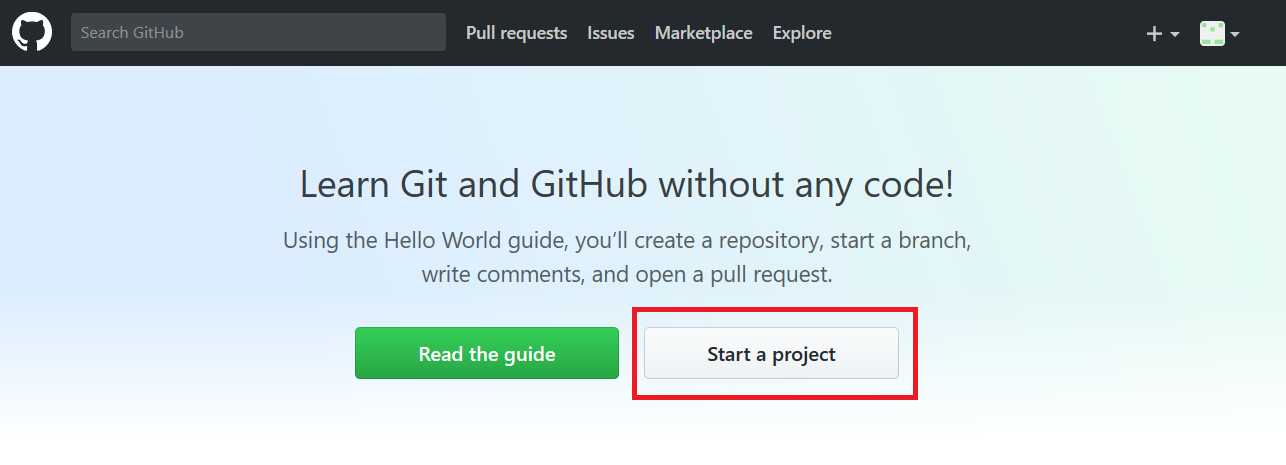Go to Issues in the header

(611, 33)
